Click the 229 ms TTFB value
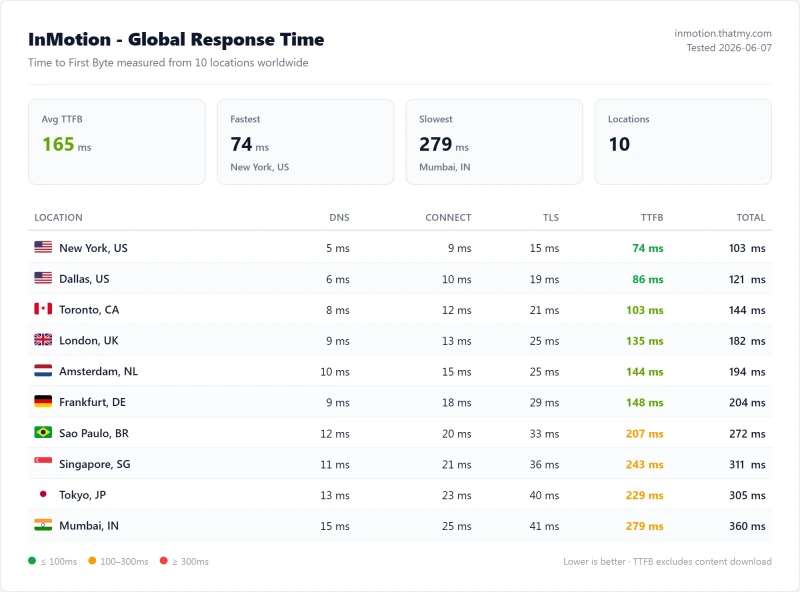 [645, 495]
